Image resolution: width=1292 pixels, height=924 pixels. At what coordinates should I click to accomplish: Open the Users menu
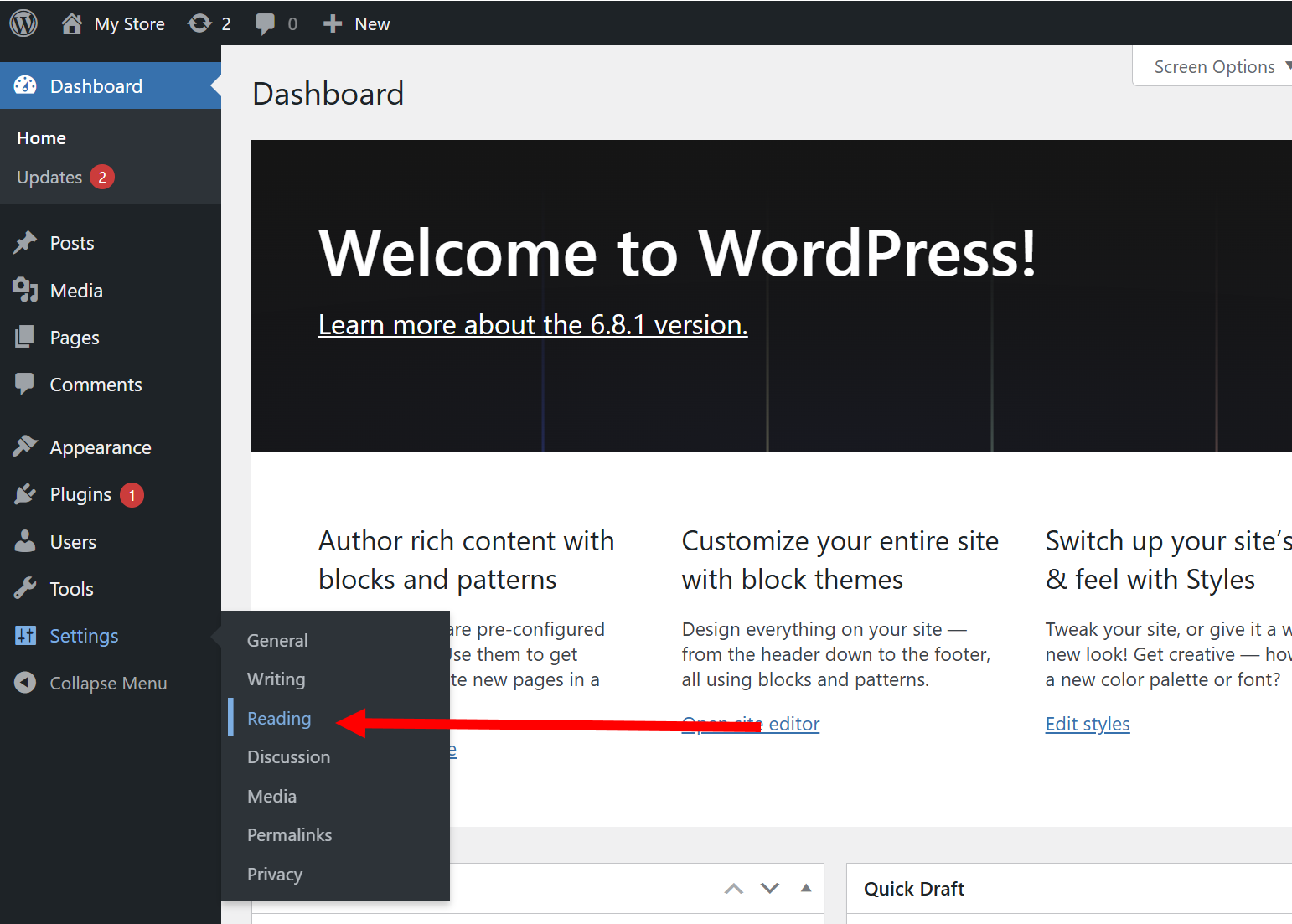pos(73,542)
